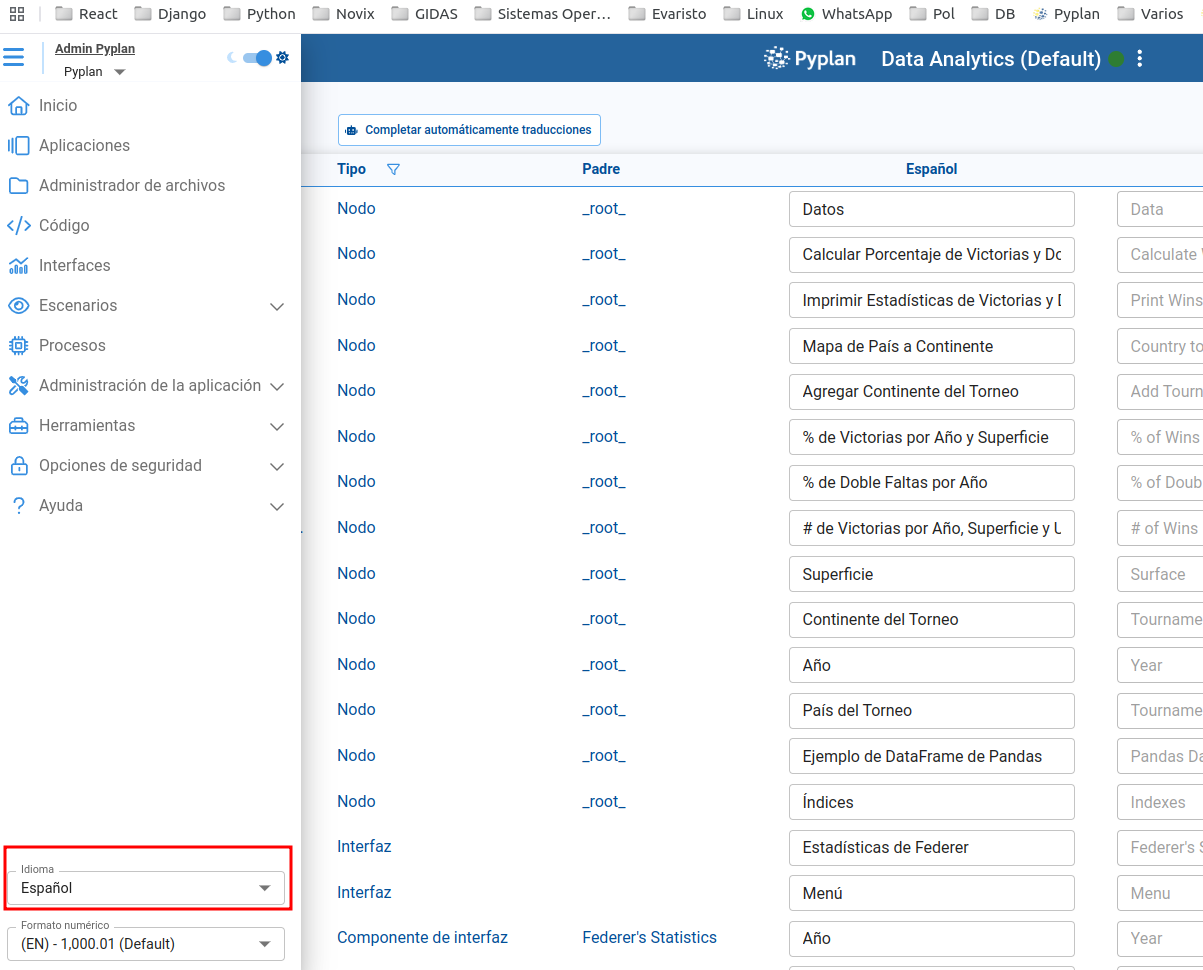
Task: Edit the Superficie translation text field
Action: click(x=931, y=573)
